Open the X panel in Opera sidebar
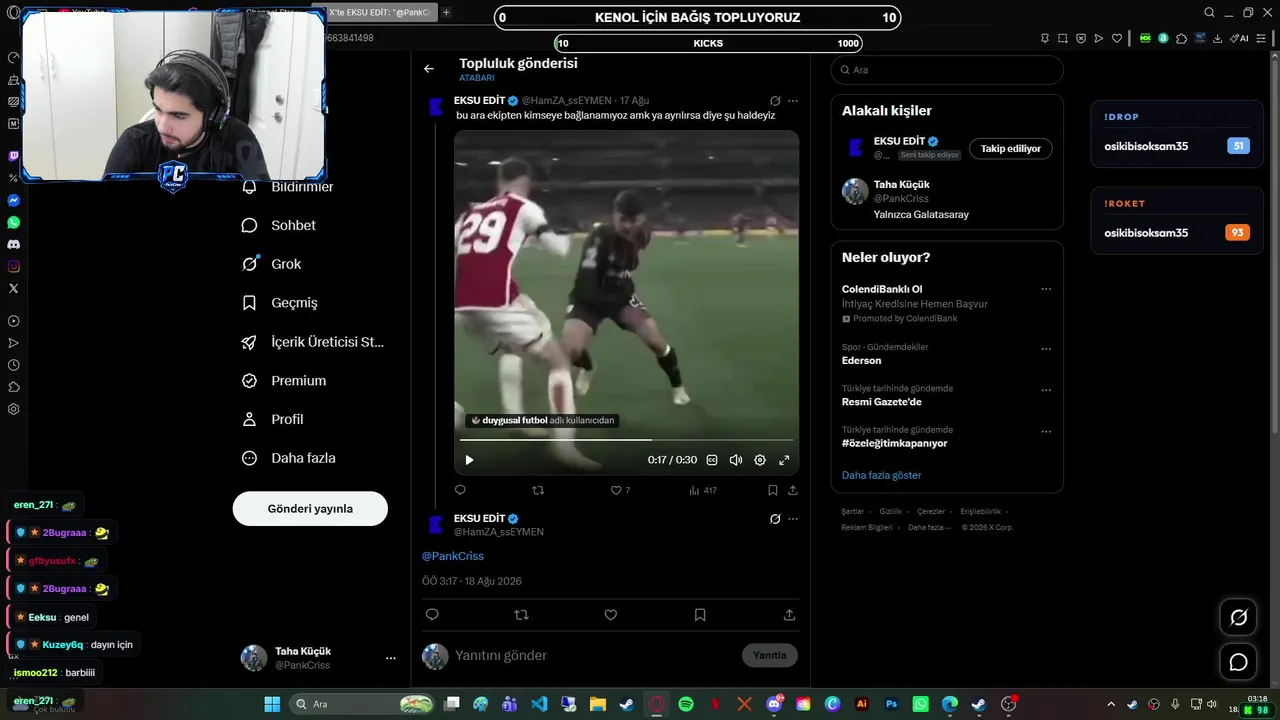1280x720 pixels. tap(14, 288)
